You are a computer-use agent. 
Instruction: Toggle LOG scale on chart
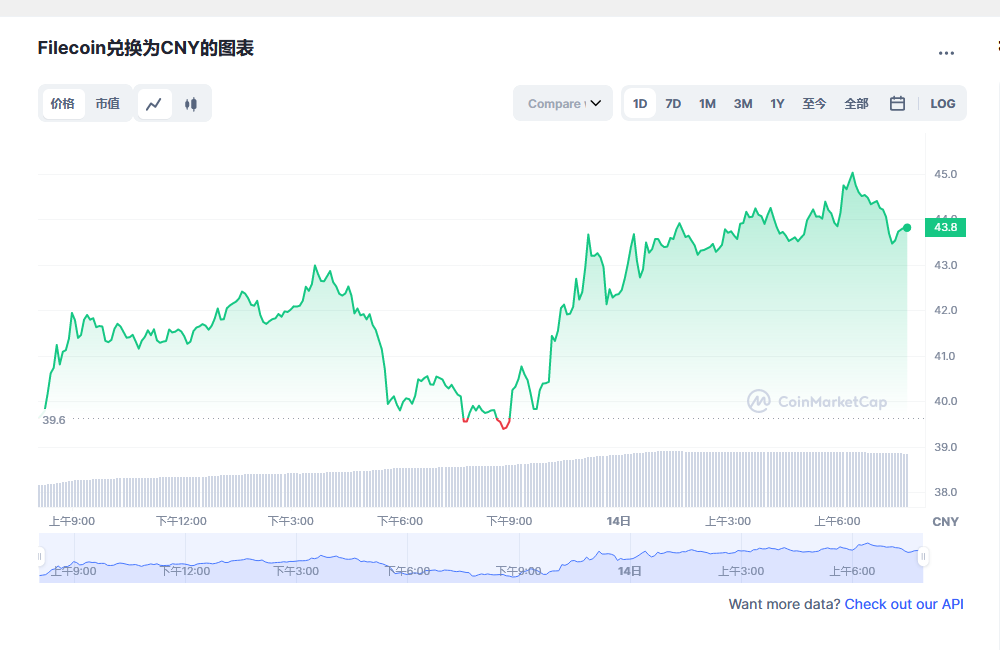942,103
